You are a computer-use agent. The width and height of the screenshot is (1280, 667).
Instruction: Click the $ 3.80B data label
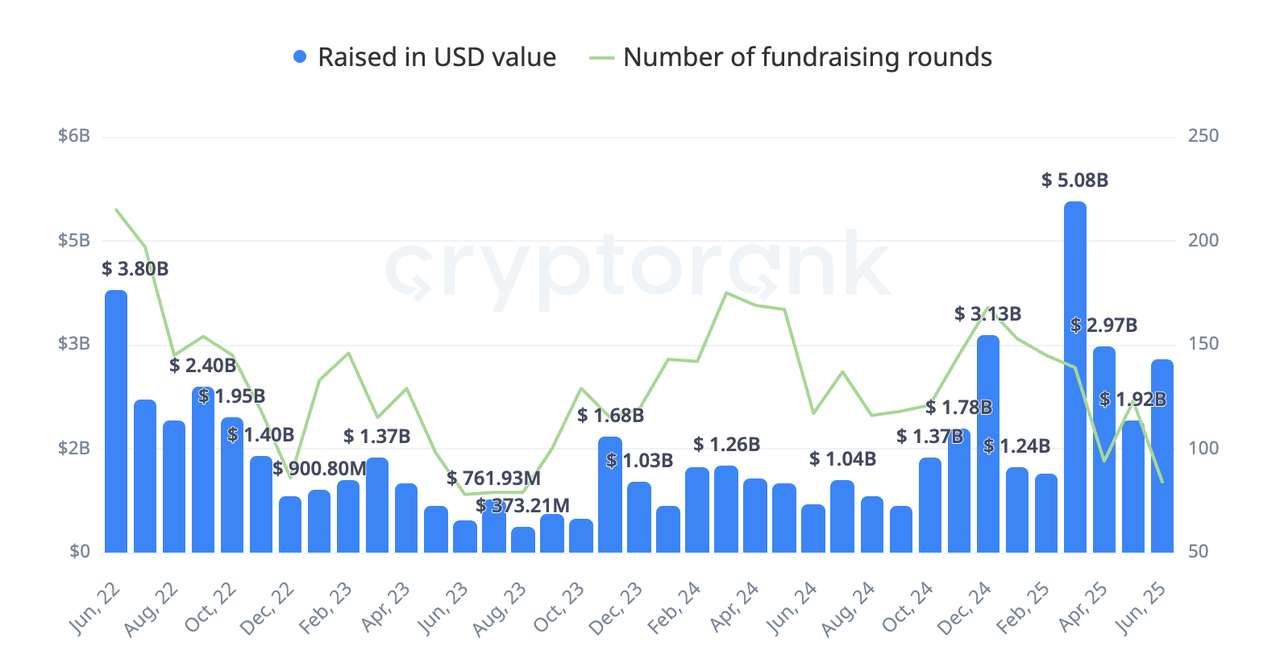click(x=135, y=268)
